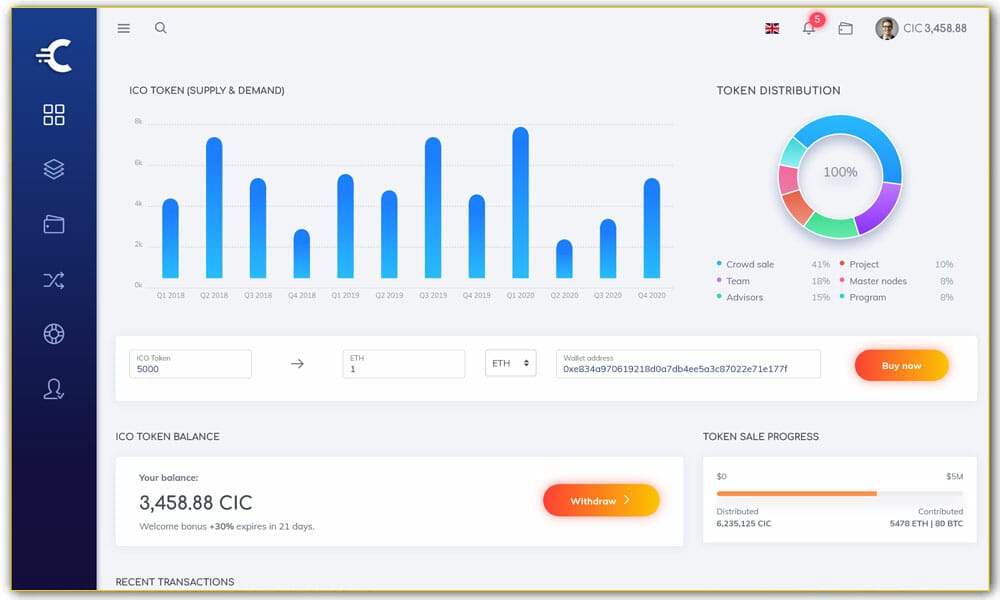This screenshot has width=1000, height=600.
Task: Open the transactions shuffle icon in sidebar
Action: click(52, 279)
